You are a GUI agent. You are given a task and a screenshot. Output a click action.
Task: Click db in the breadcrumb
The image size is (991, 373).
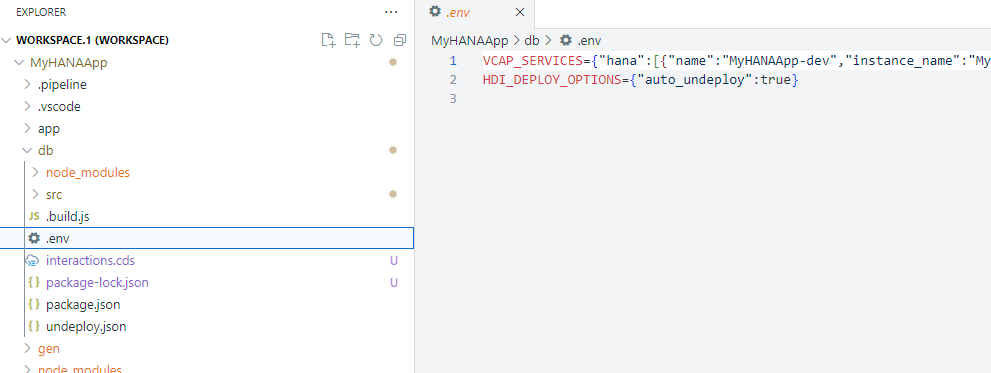(532, 40)
